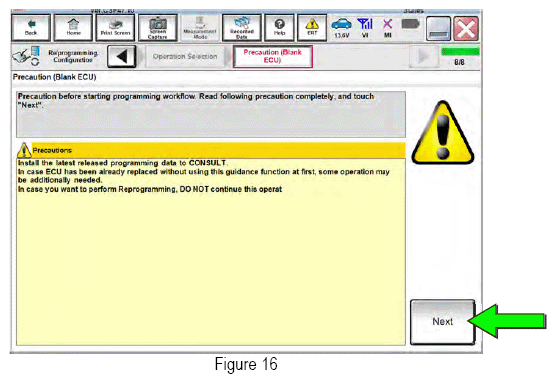Open Measurement Mode button
The height and width of the screenshot is (383, 556).
click(x=200, y=28)
